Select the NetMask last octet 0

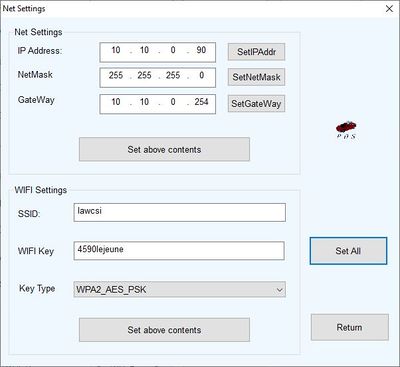pos(202,75)
